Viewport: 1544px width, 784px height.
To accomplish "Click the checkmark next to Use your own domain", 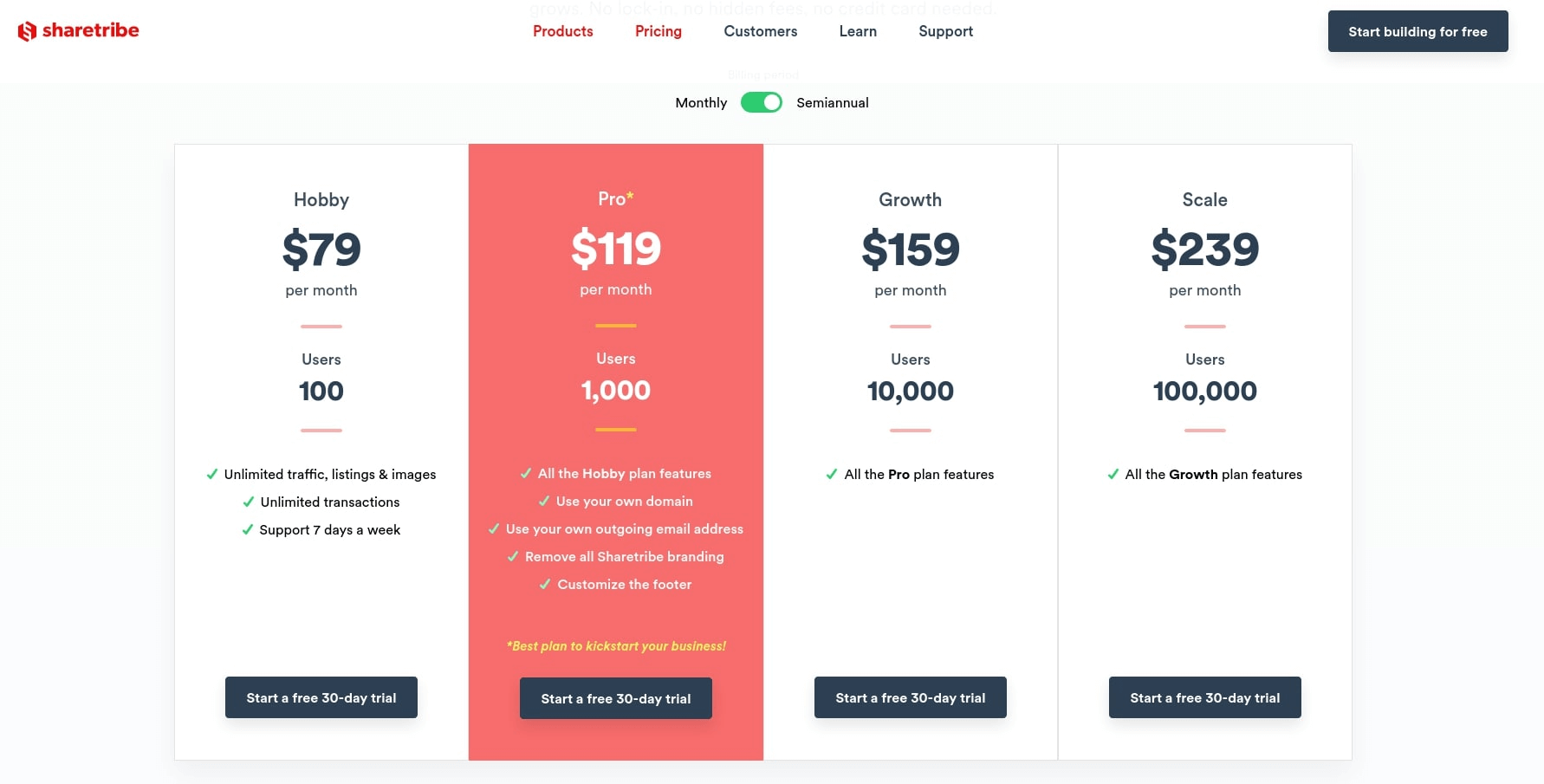I will pyautogui.click(x=543, y=501).
